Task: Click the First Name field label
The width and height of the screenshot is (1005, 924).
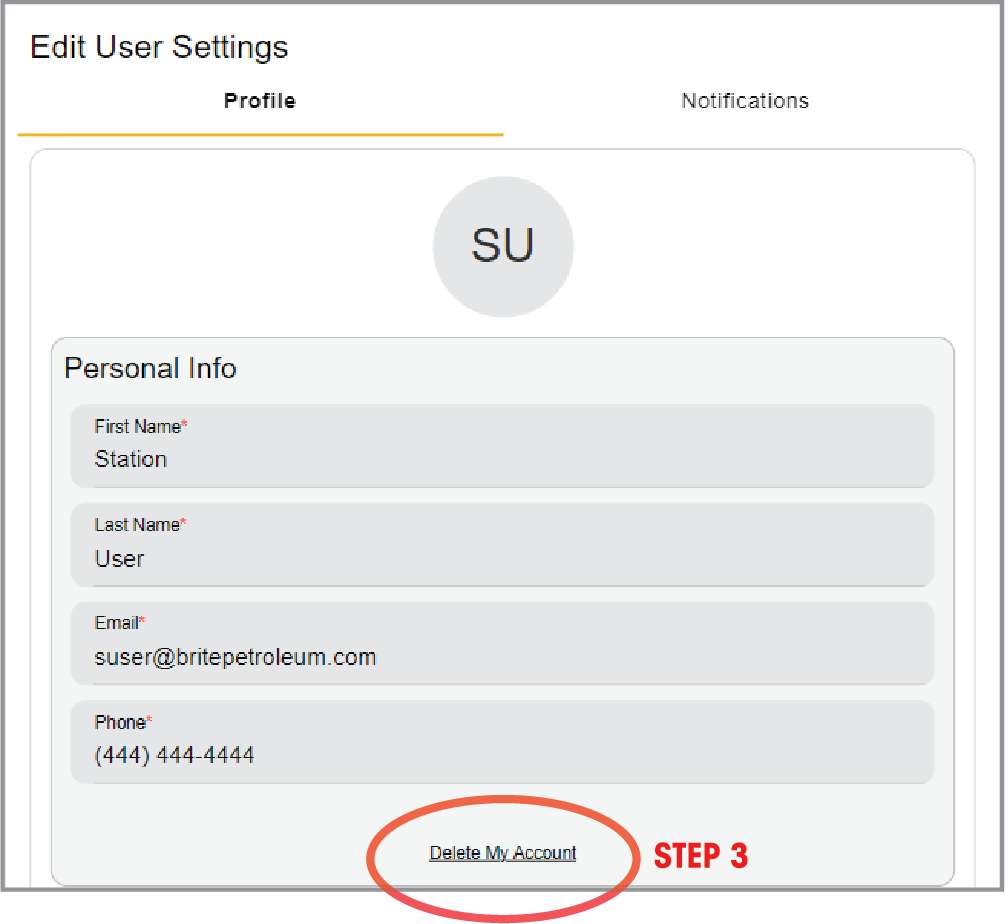Action: (x=140, y=427)
